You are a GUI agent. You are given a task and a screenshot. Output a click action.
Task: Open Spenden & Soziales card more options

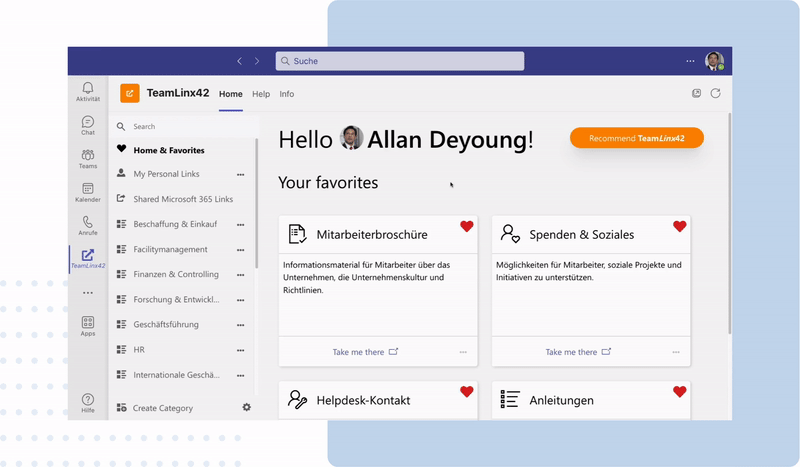[676, 352]
